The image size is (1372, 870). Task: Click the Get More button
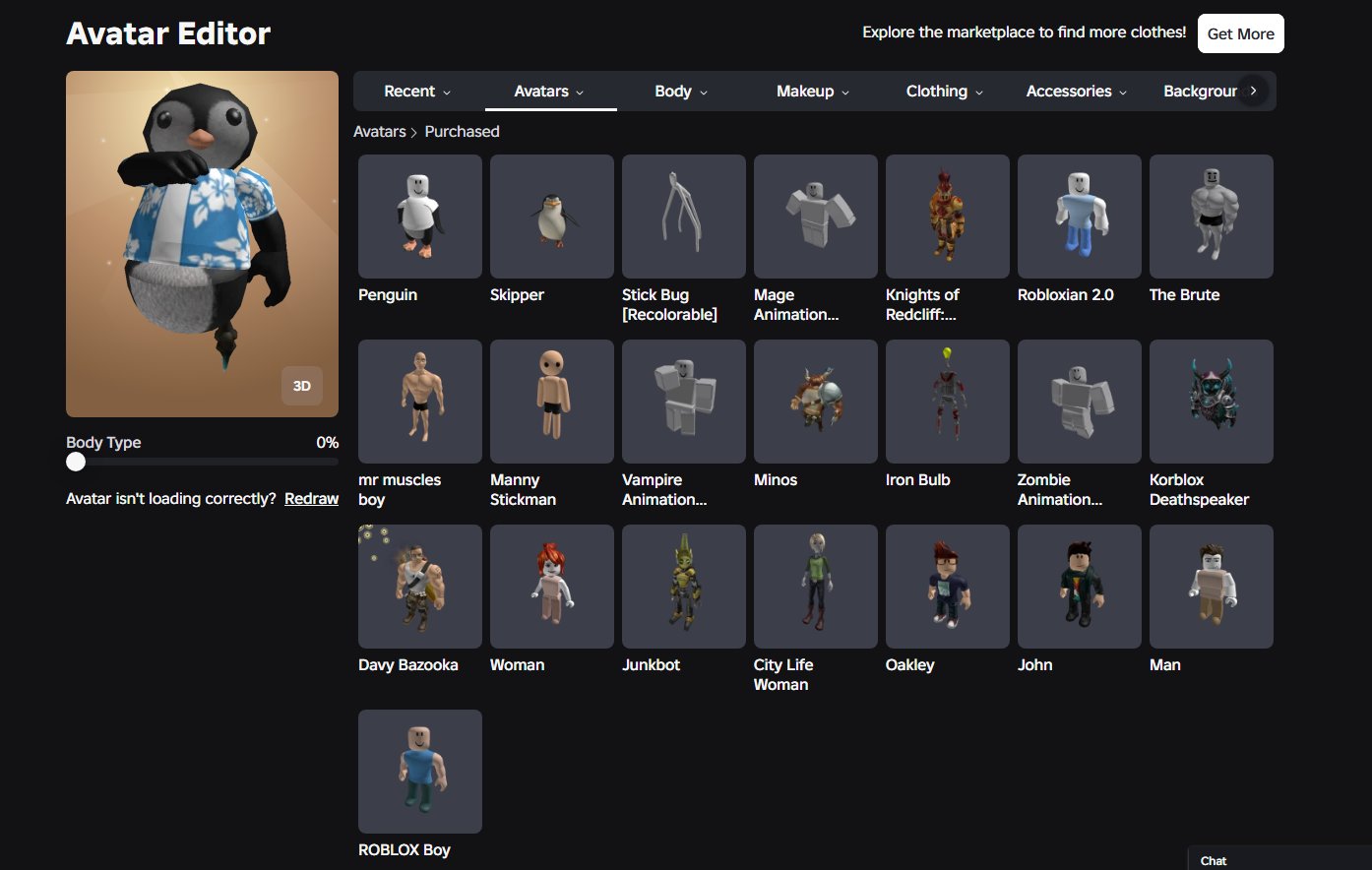pos(1241,33)
